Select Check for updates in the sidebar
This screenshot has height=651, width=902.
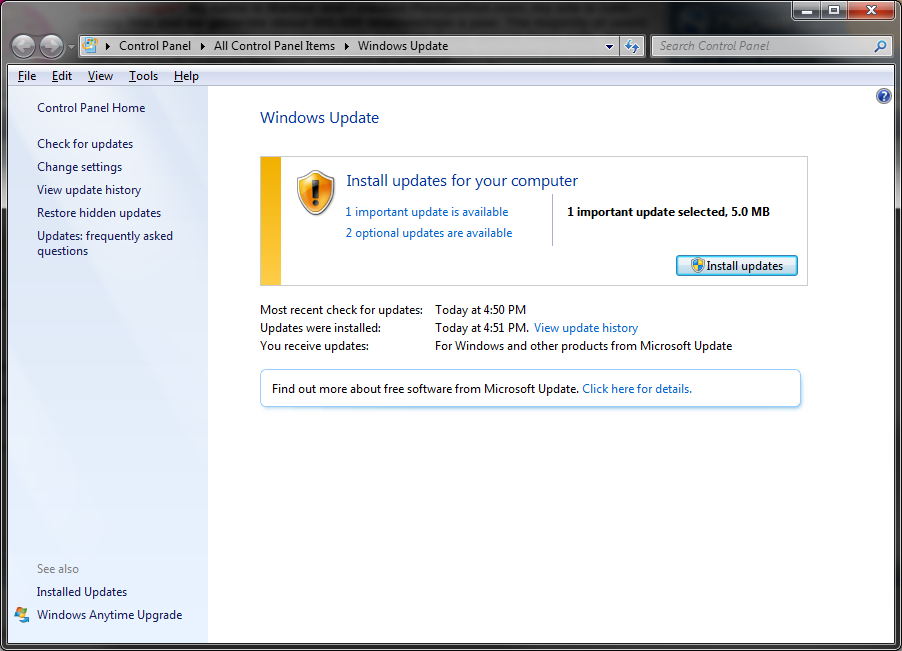pos(84,143)
